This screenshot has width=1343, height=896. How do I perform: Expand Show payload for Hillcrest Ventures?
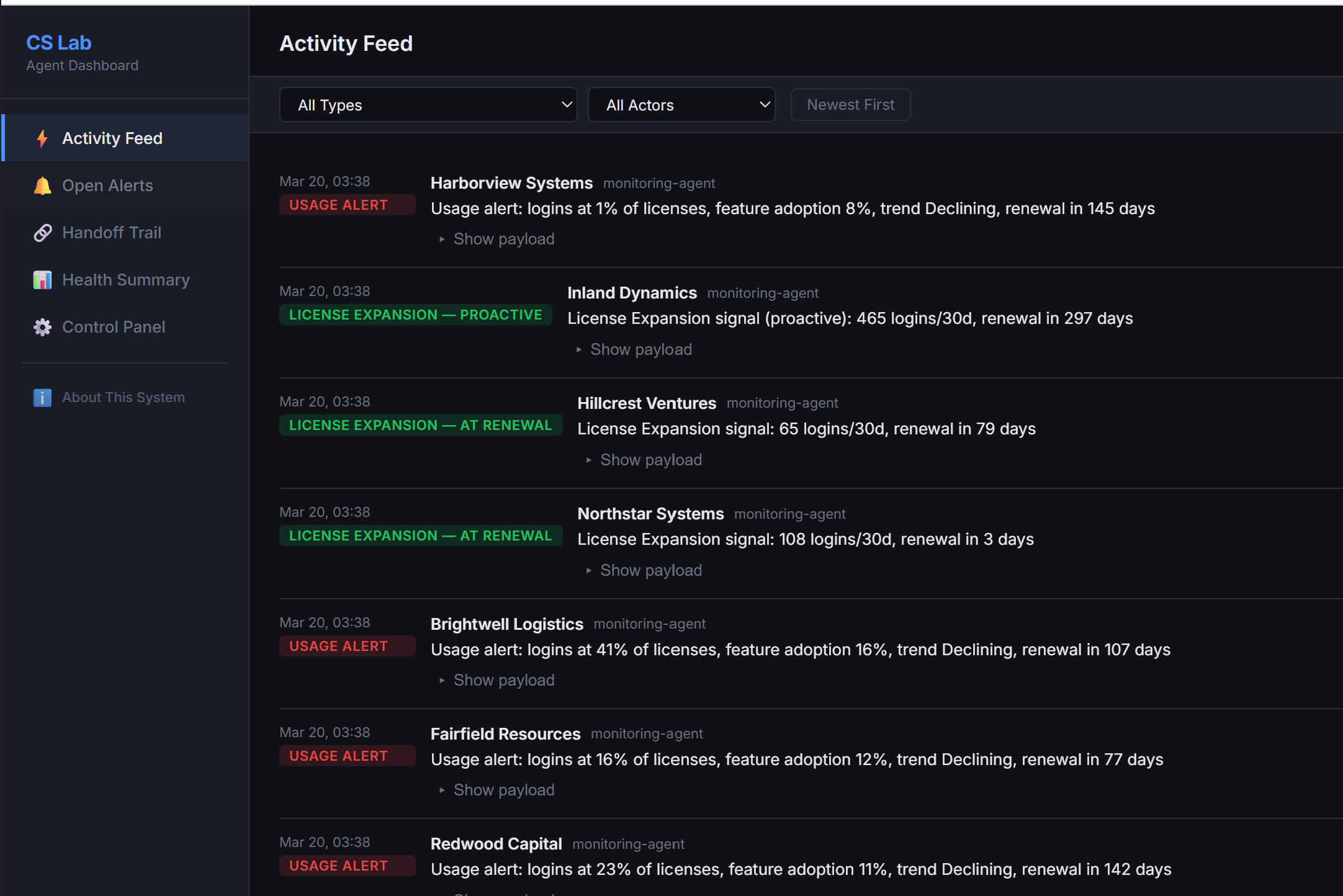(x=644, y=460)
